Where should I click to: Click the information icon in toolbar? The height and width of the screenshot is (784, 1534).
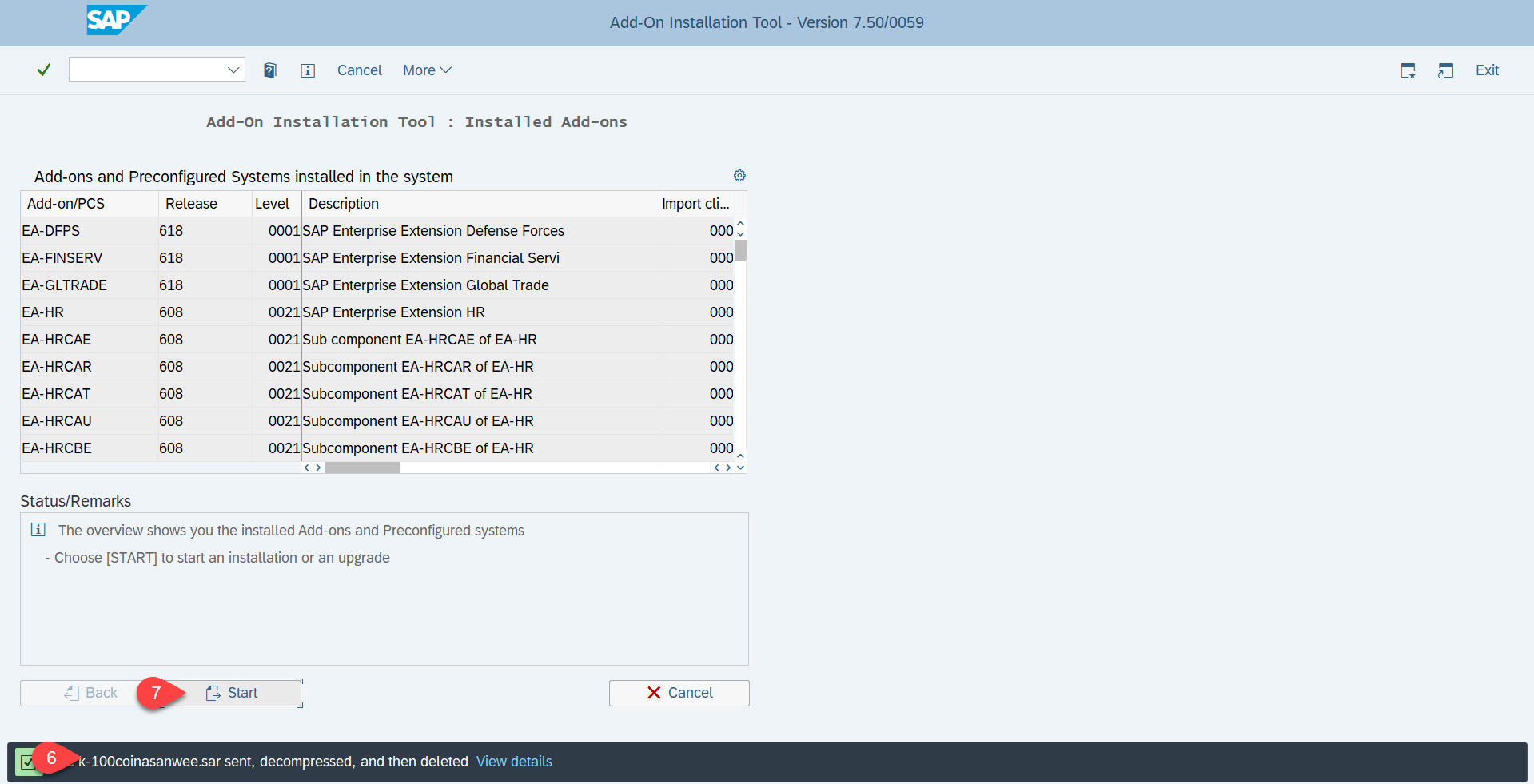point(308,70)
